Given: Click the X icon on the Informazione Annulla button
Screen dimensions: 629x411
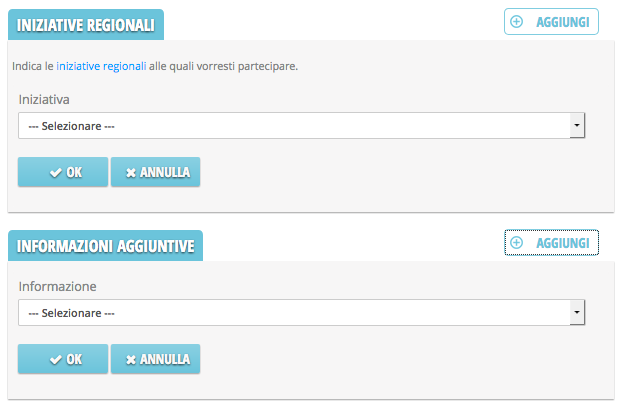Looking at the screenshot, I should (130, 358).
